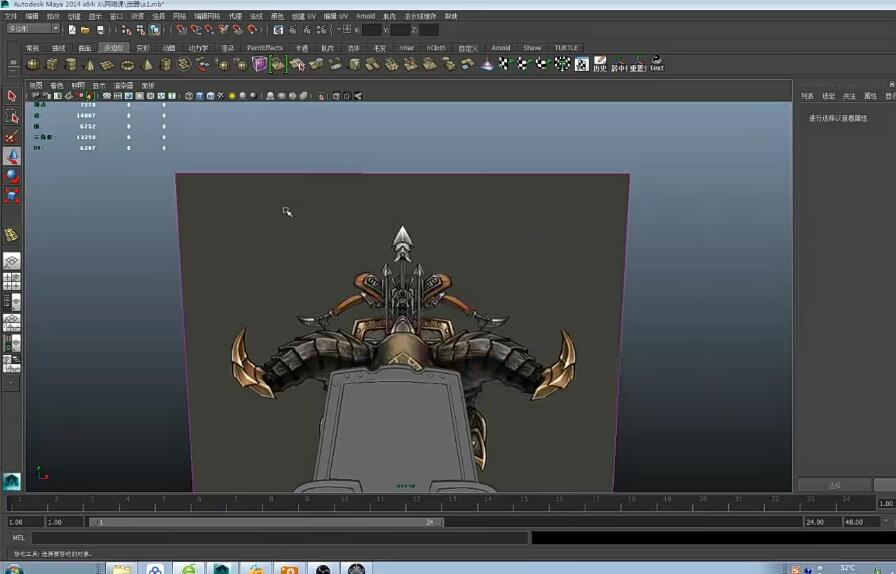Open the 着色 (Shading) panel menu

(56, 85)
